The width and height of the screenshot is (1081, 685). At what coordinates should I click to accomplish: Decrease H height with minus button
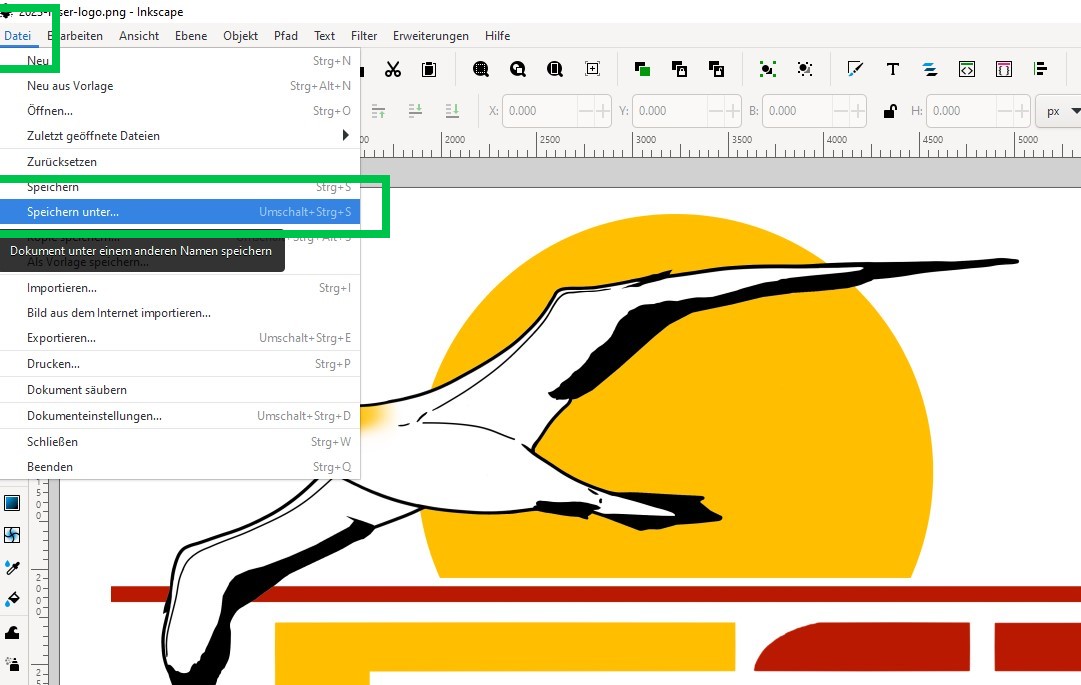(x=1004, y=111)
